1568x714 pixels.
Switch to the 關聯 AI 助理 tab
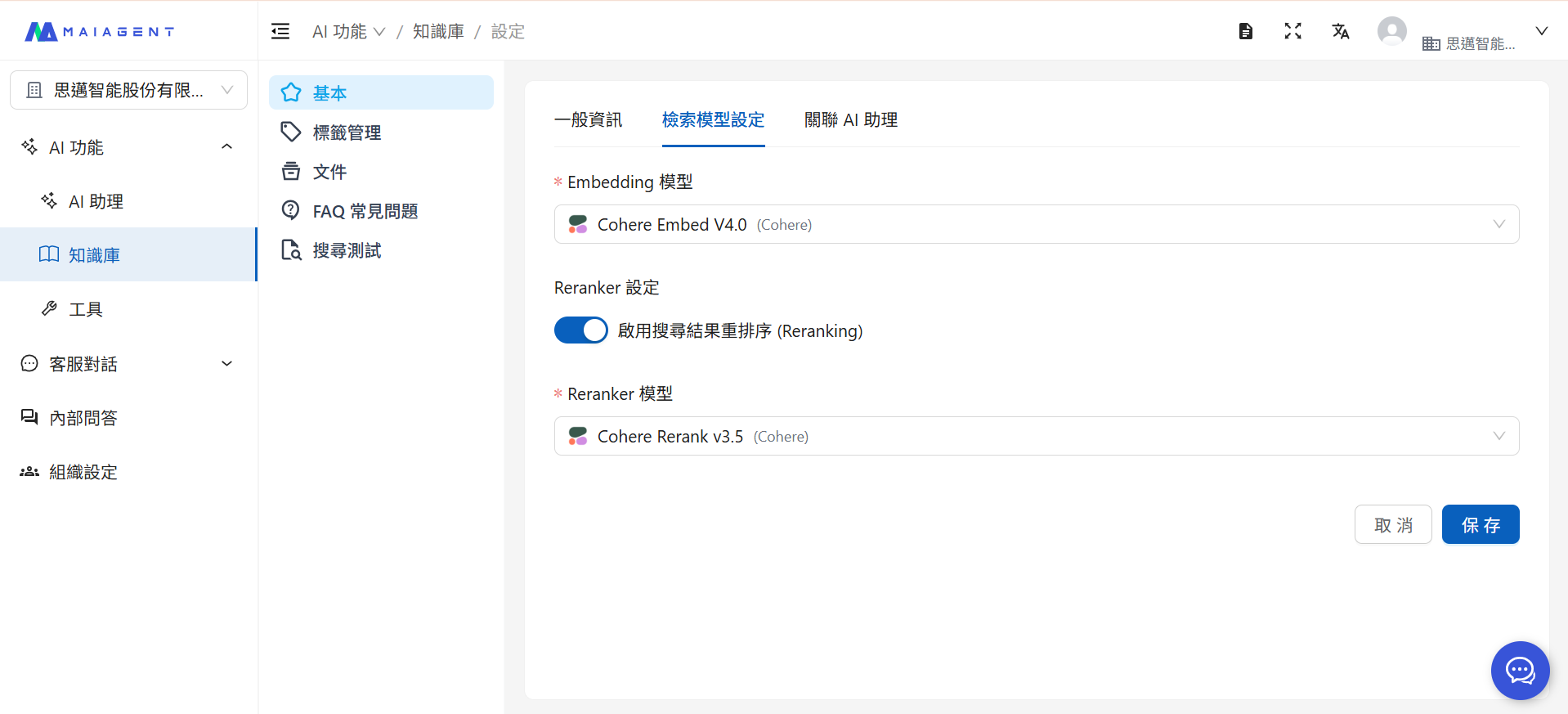850,120
